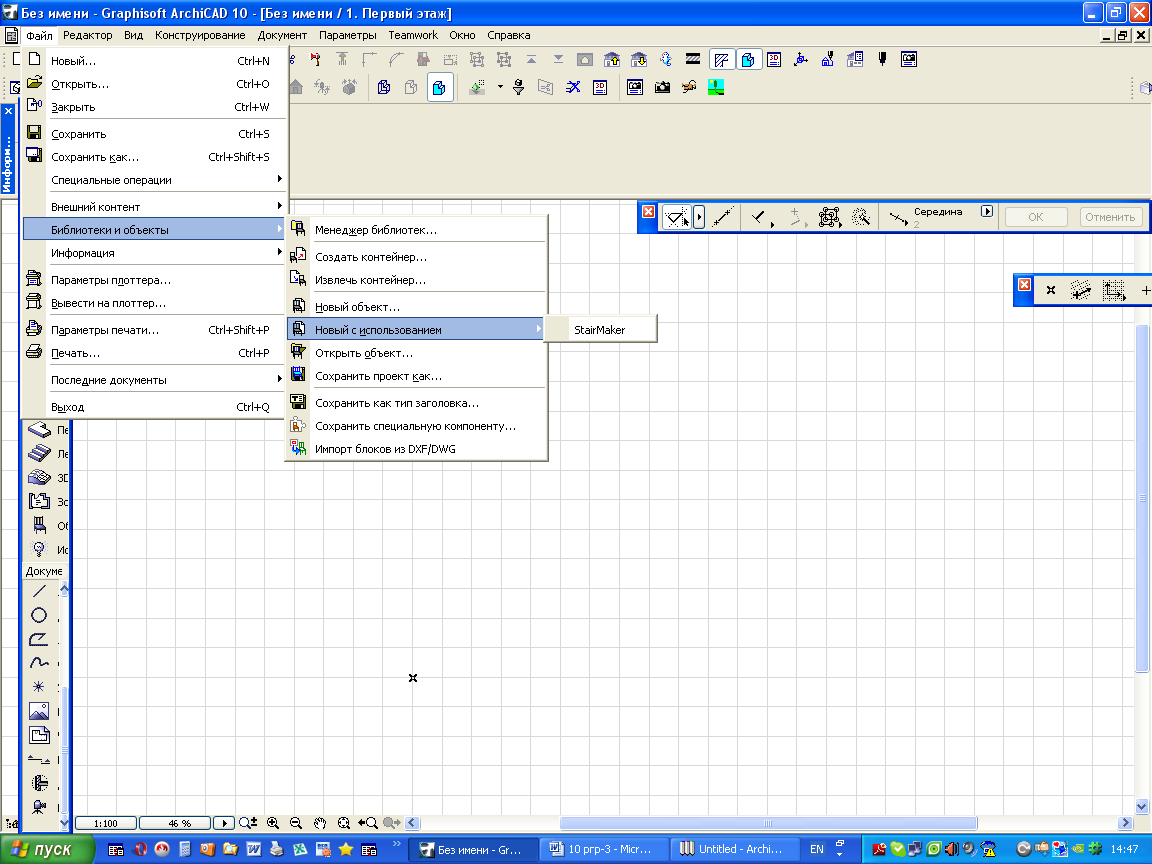1152x864 pixels.
Task: Toggle the floor plan window toolbar icon
Action: (722, 60)
